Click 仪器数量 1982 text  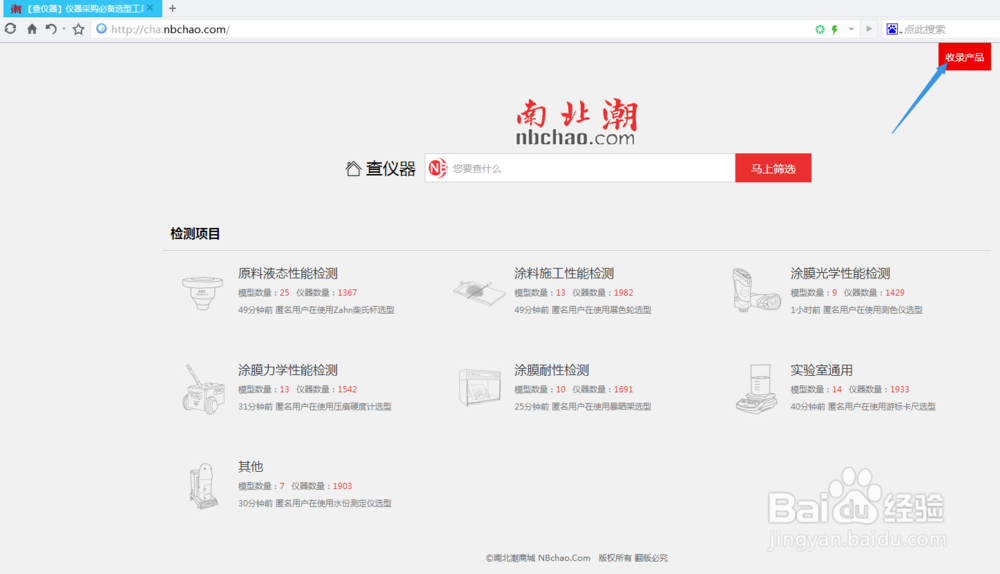(602, 293)
